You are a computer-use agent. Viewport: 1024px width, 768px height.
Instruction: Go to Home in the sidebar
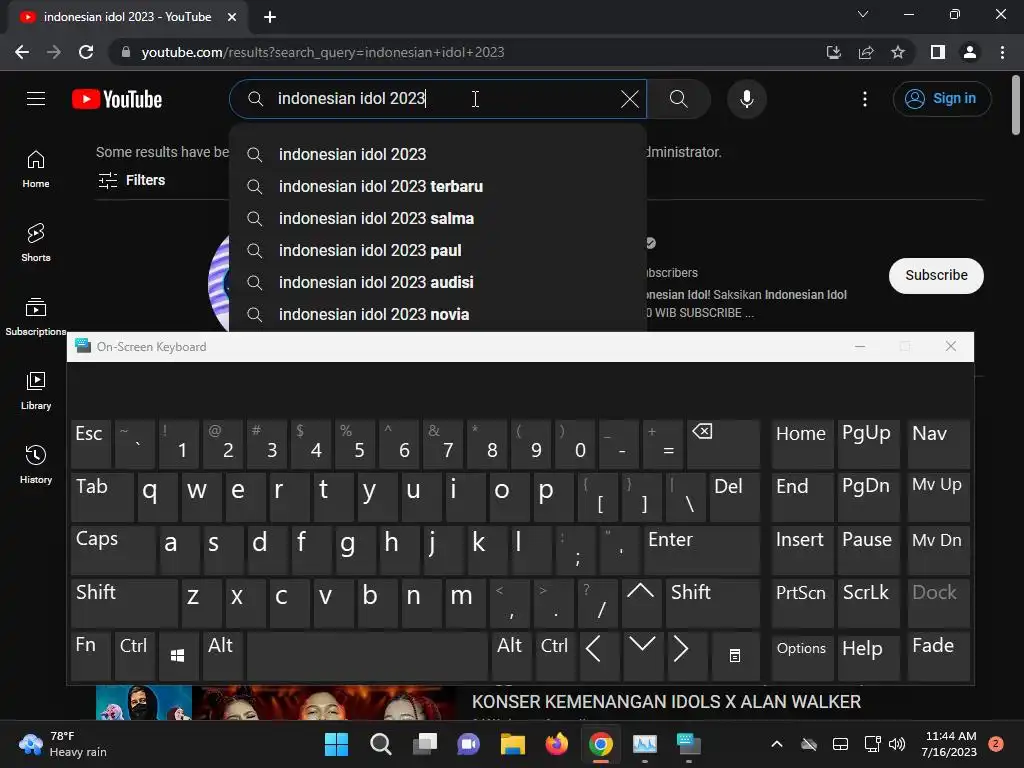pos(36,169)
